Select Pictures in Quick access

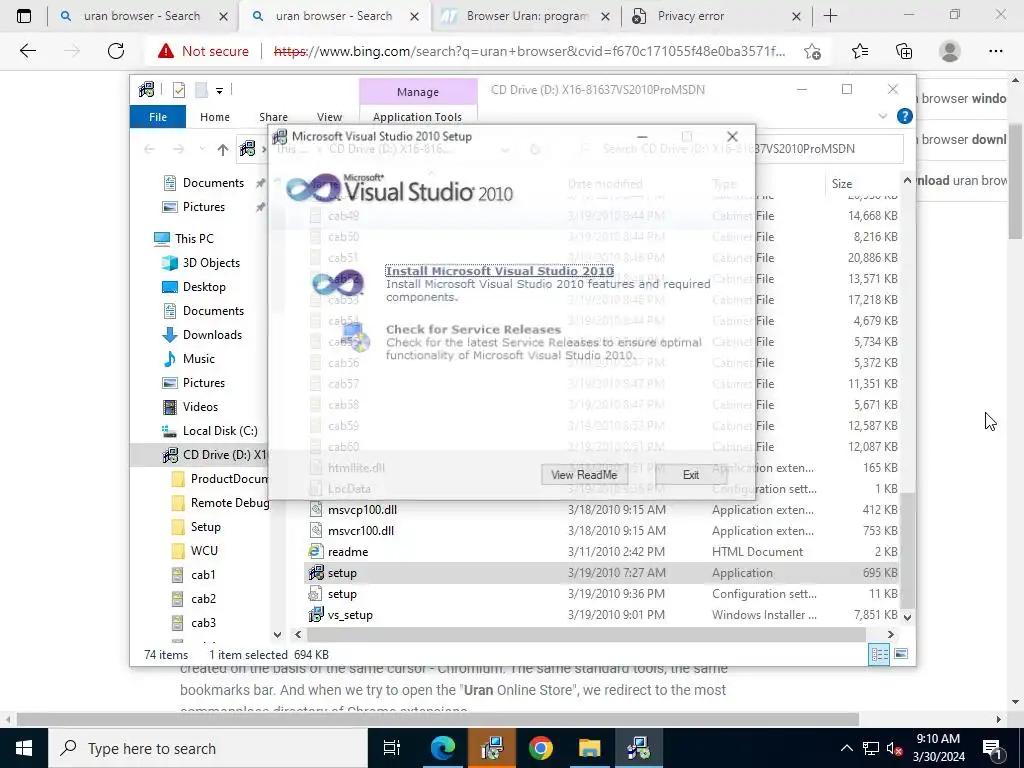[x=204, y=207]
